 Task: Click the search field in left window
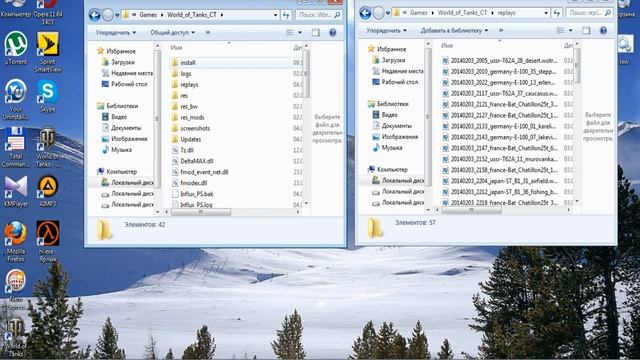coord(319,15)
